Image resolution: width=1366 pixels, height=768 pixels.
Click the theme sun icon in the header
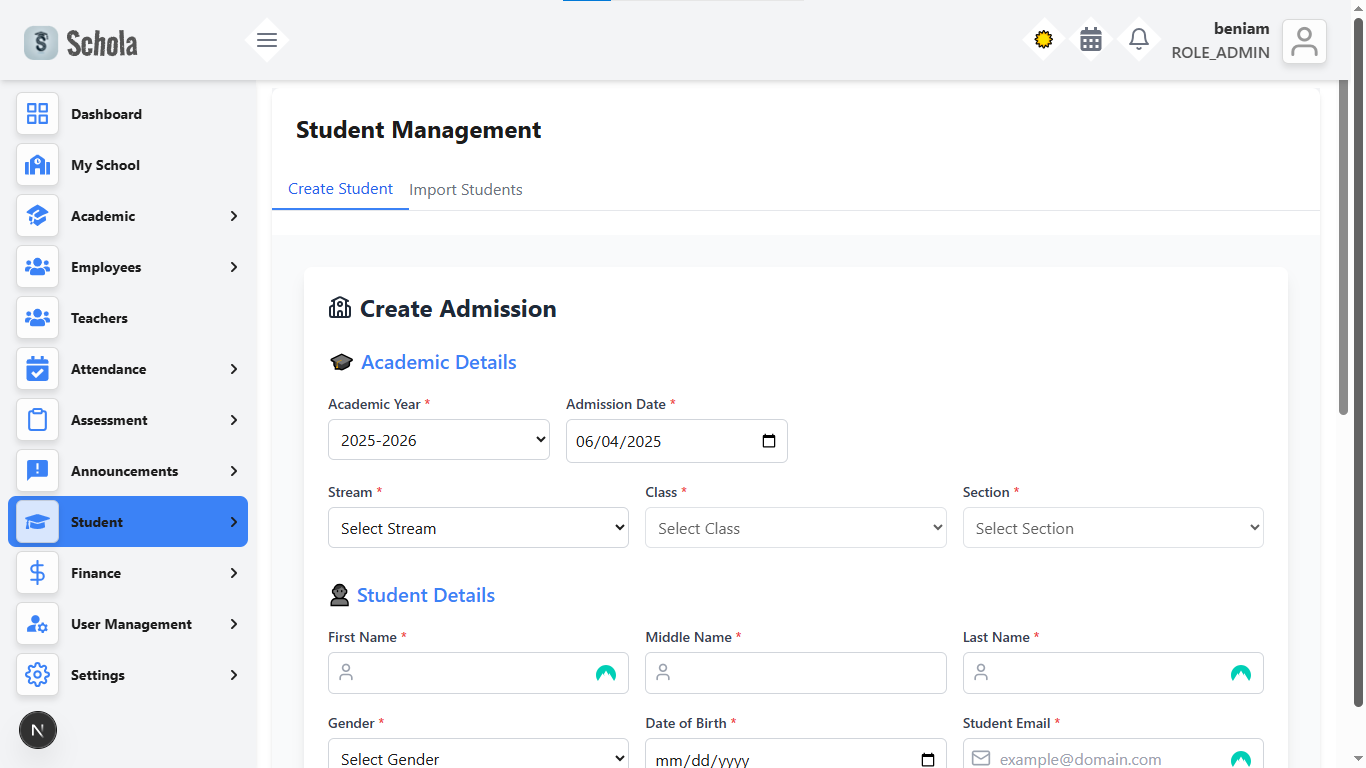point(1043,40)
